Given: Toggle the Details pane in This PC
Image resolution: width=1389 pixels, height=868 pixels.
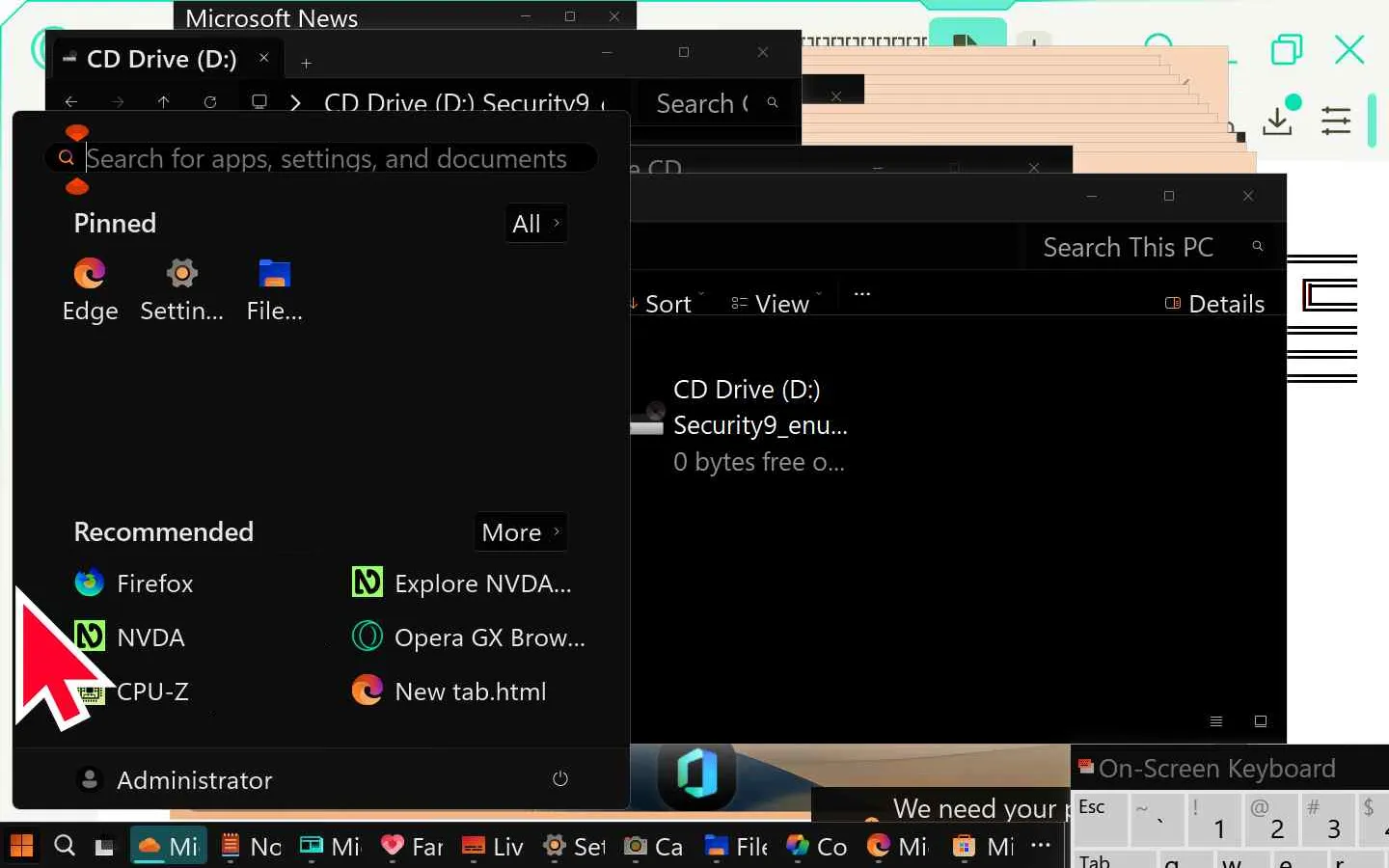Looking at the screenshot, I should 1215,304.
